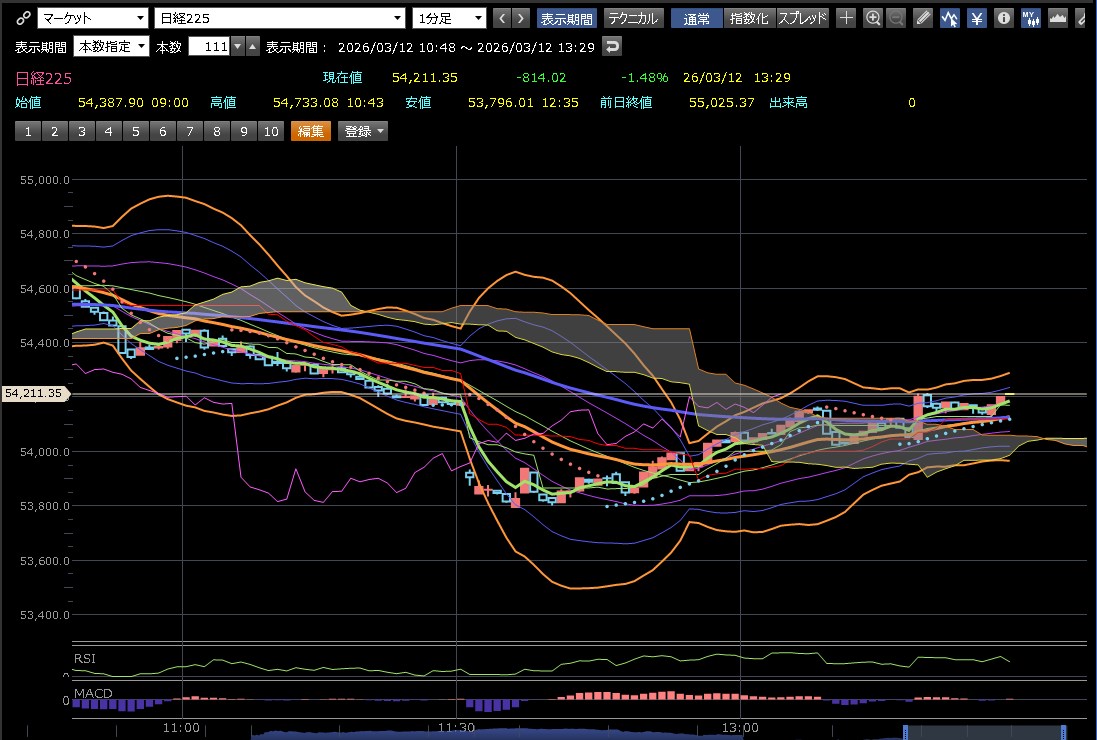Expand the 1分足 timeframe dropdown

449,18
